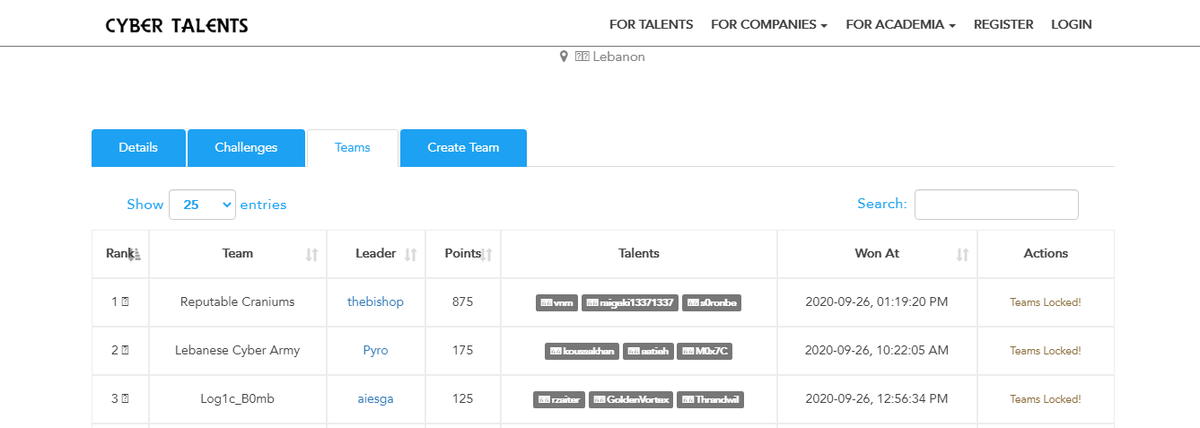Click the raigeki13371337 talent badge
Screen dimensions: 1200x428
(x=630, y=303)
